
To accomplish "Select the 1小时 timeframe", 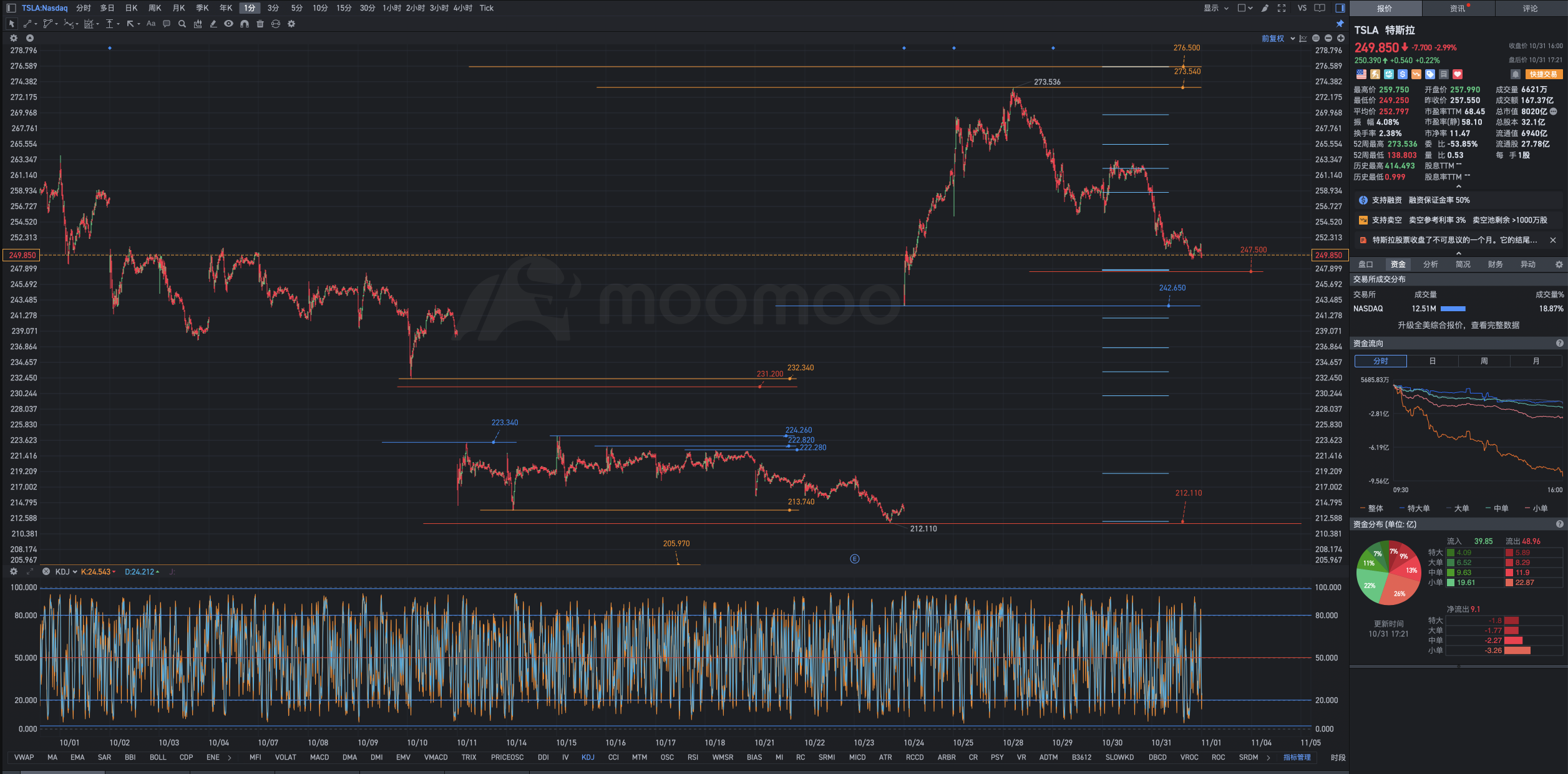I will pos(392,8).
